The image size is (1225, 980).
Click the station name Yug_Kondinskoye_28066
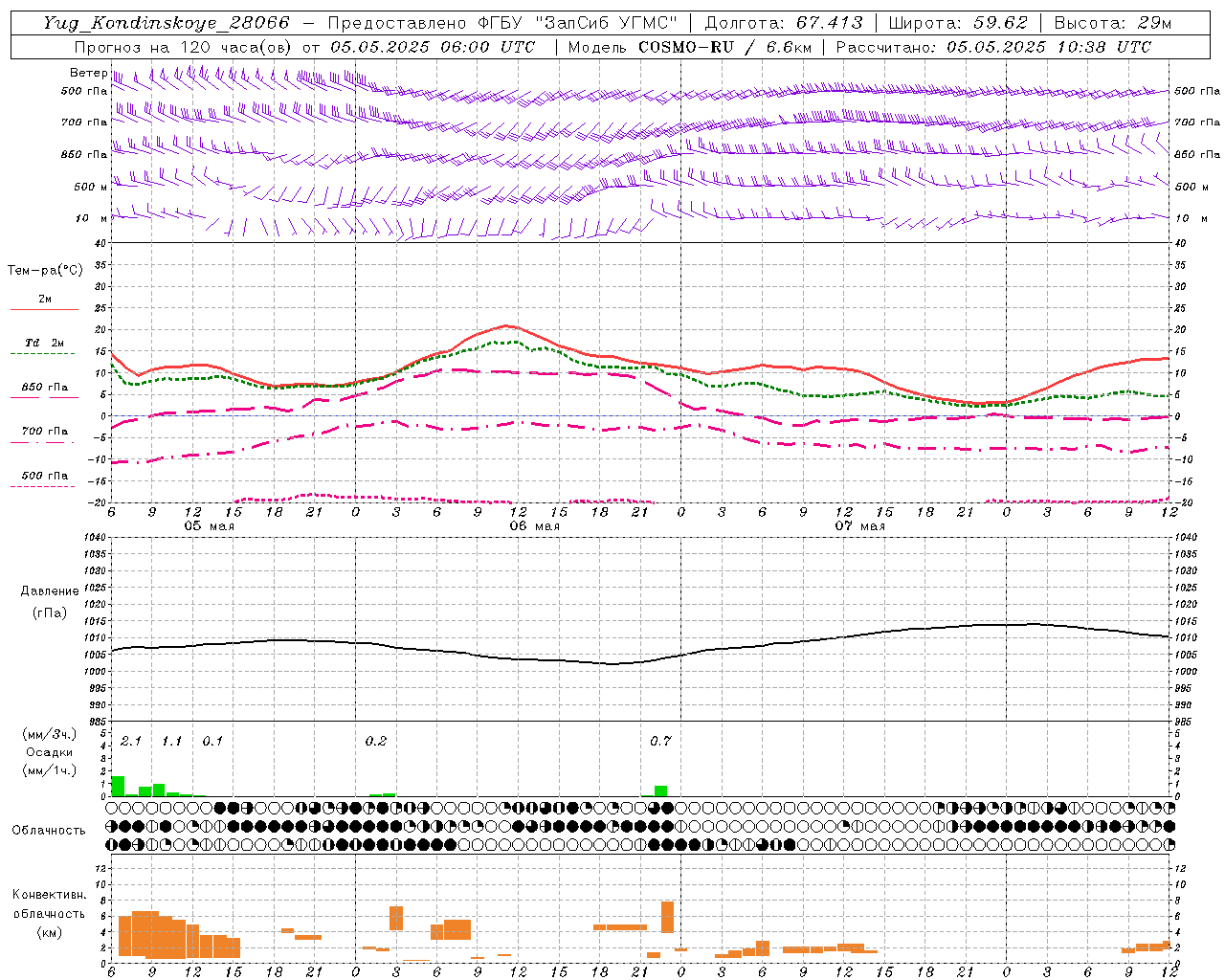click(x=167, y=23)
